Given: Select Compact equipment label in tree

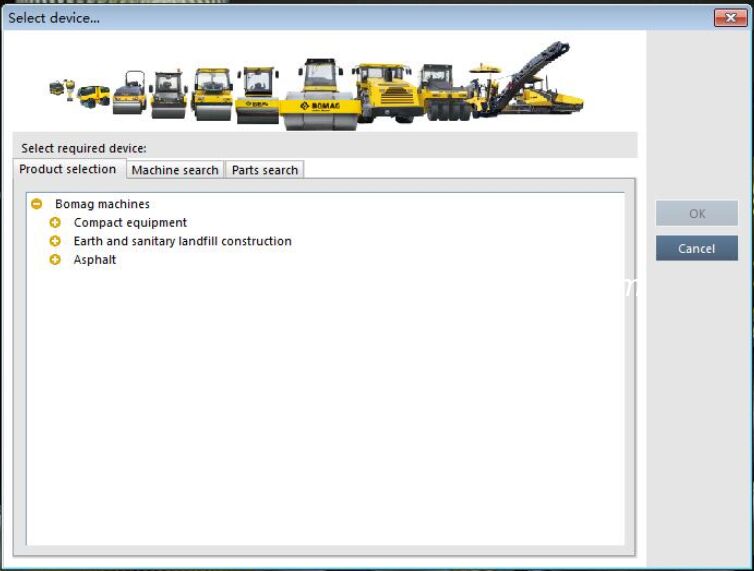Looking at the screenshot, I should tap(130, 223).
